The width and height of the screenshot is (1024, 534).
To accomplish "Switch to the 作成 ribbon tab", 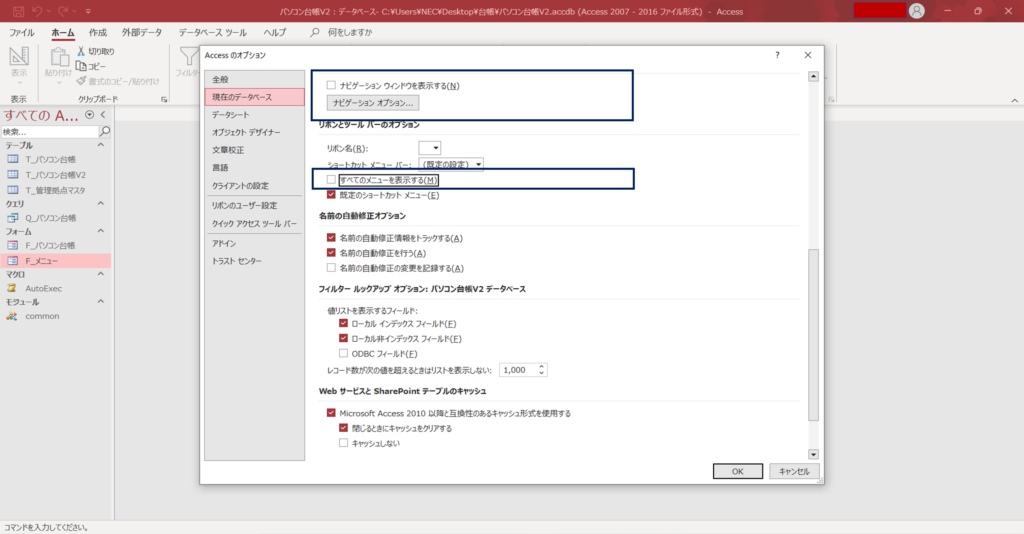I will click(98, 32).
